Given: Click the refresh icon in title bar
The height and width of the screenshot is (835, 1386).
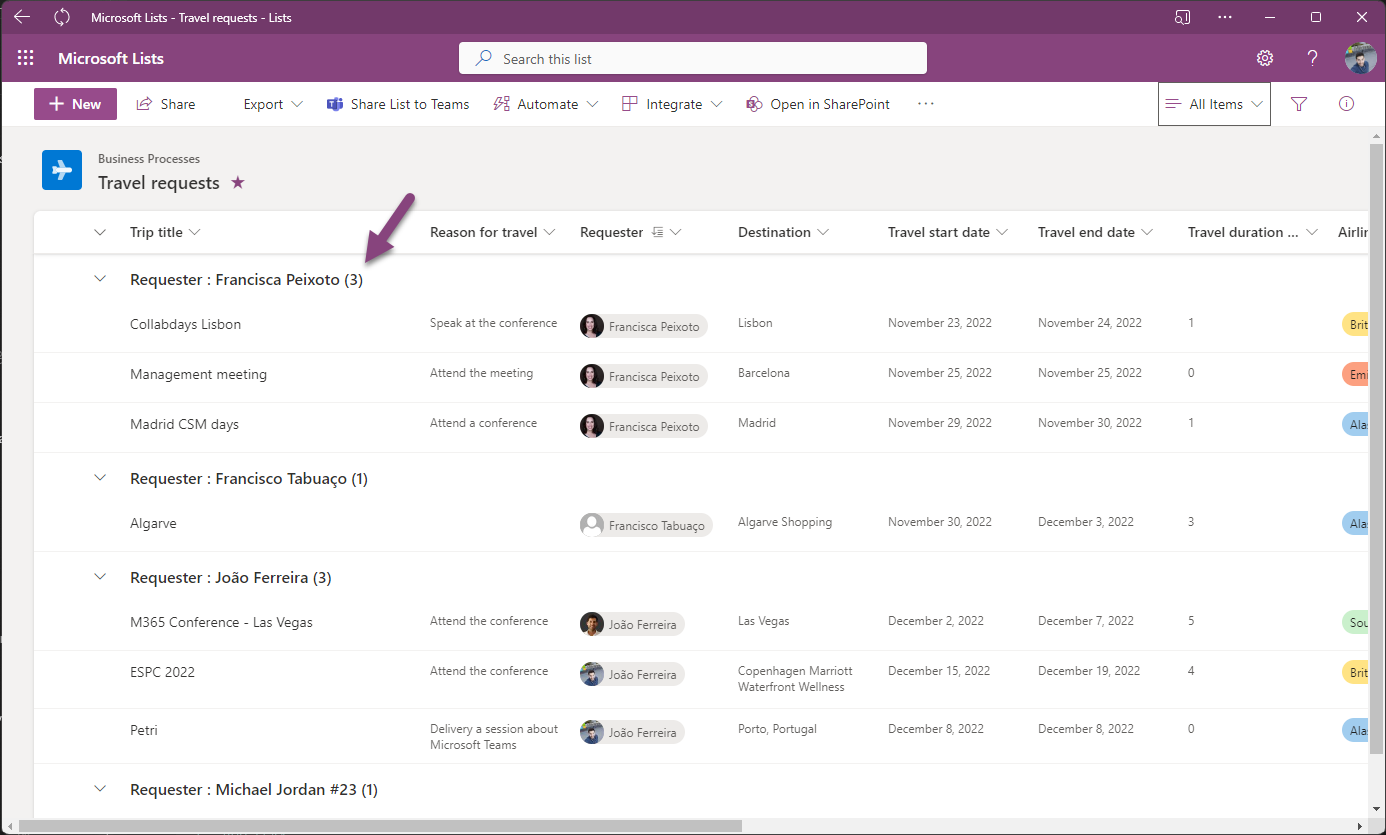Looking at the screenshot, I should pyautogui.click(x=62, y=17).
